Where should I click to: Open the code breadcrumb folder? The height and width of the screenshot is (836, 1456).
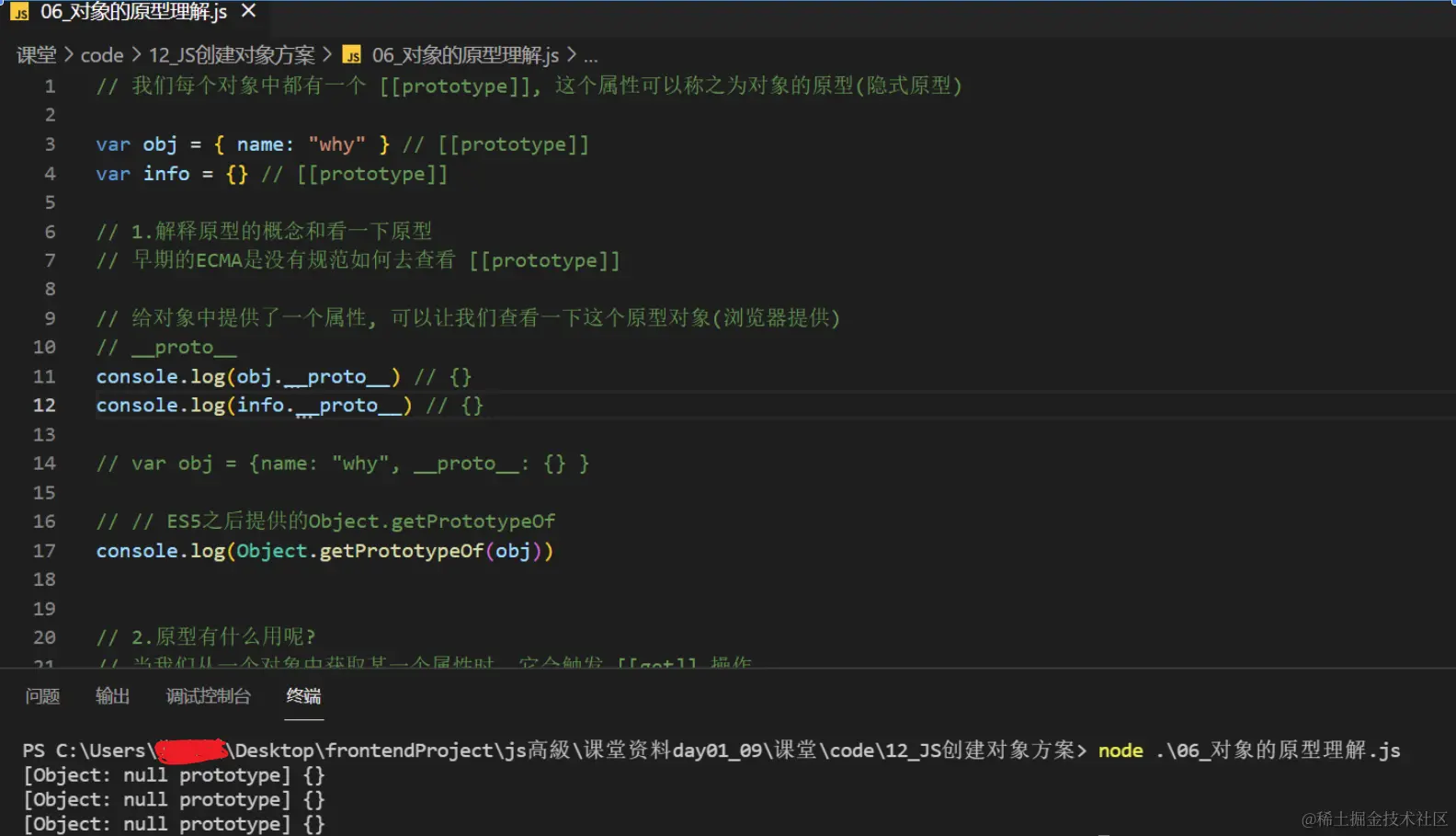point(102,55)
